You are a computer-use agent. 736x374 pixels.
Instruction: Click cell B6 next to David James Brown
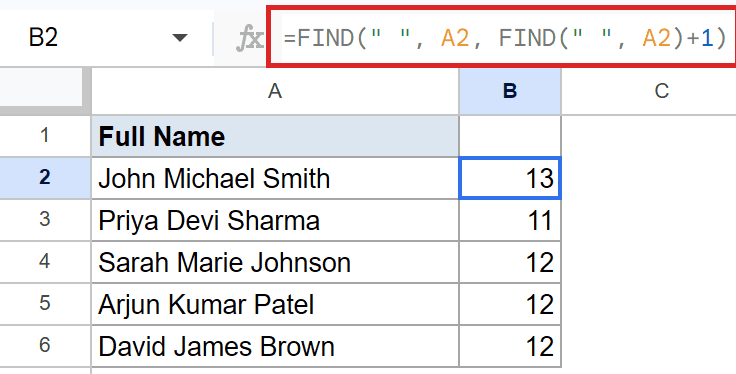[x=510, y=345]
